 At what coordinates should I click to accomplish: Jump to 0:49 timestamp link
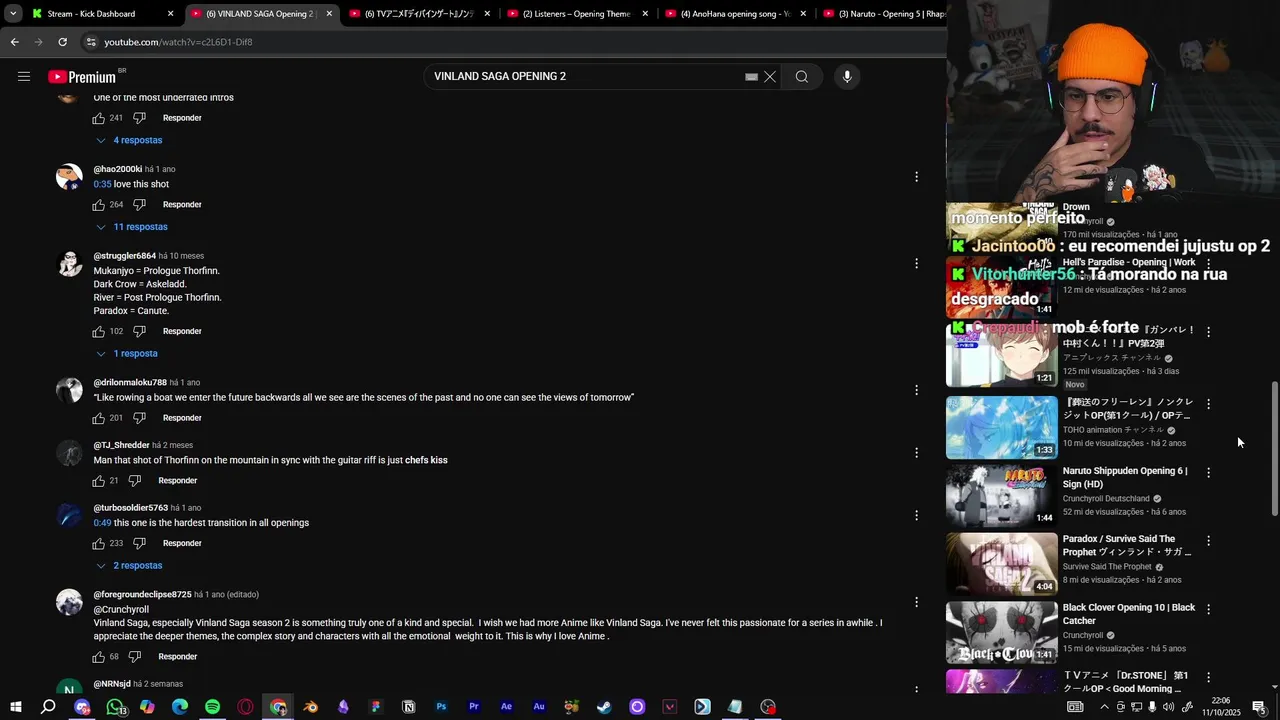[x=102, y=523]
